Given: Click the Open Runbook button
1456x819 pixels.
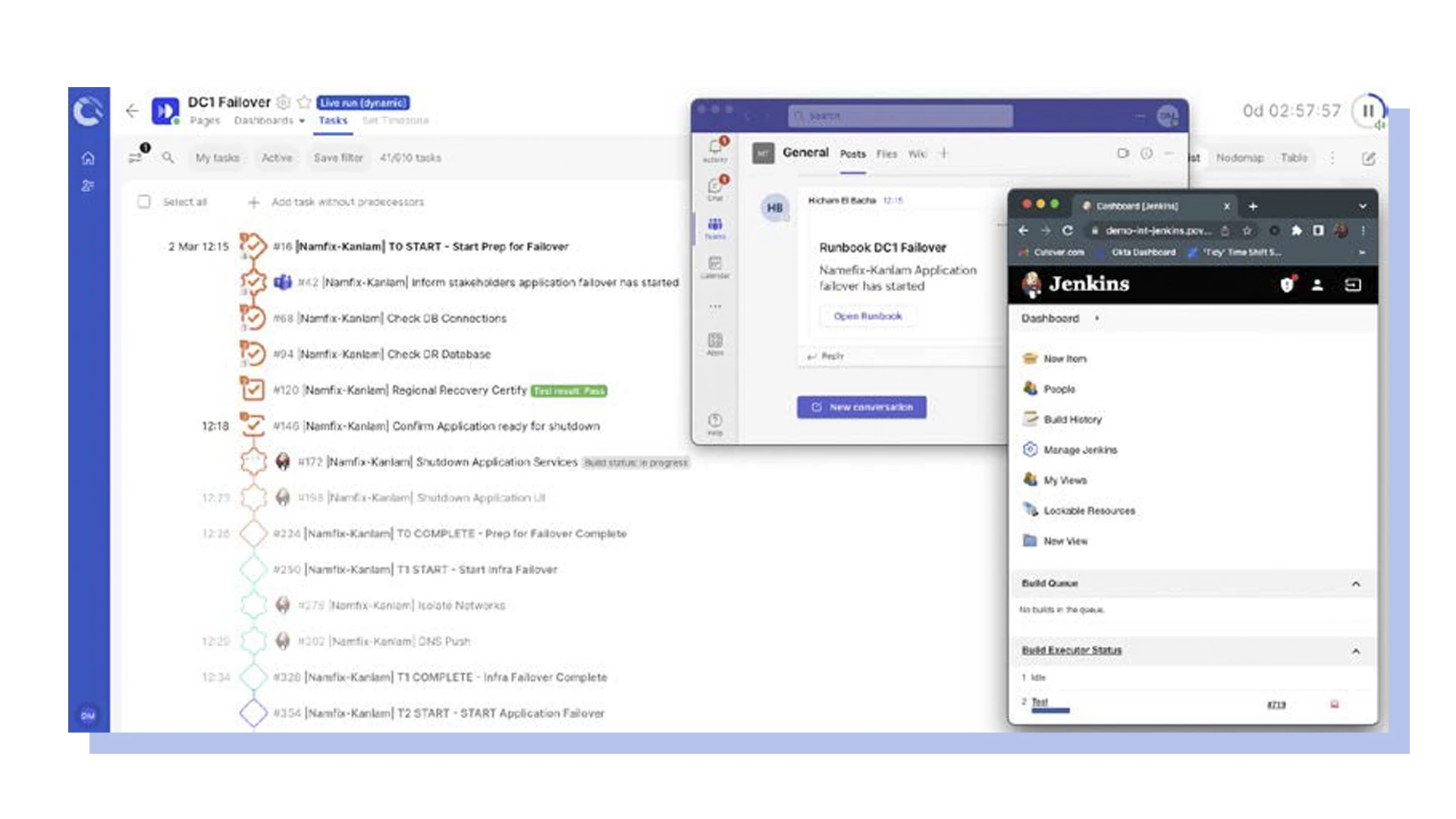Looking at the screenshot, I should 868,316.
